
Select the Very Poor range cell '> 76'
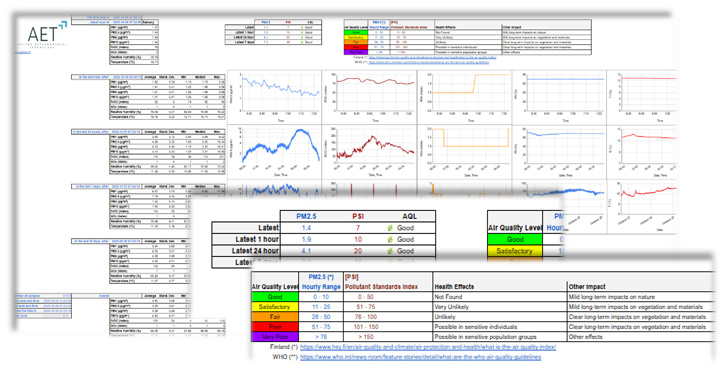pyautogui.click(x=321, y=337)
